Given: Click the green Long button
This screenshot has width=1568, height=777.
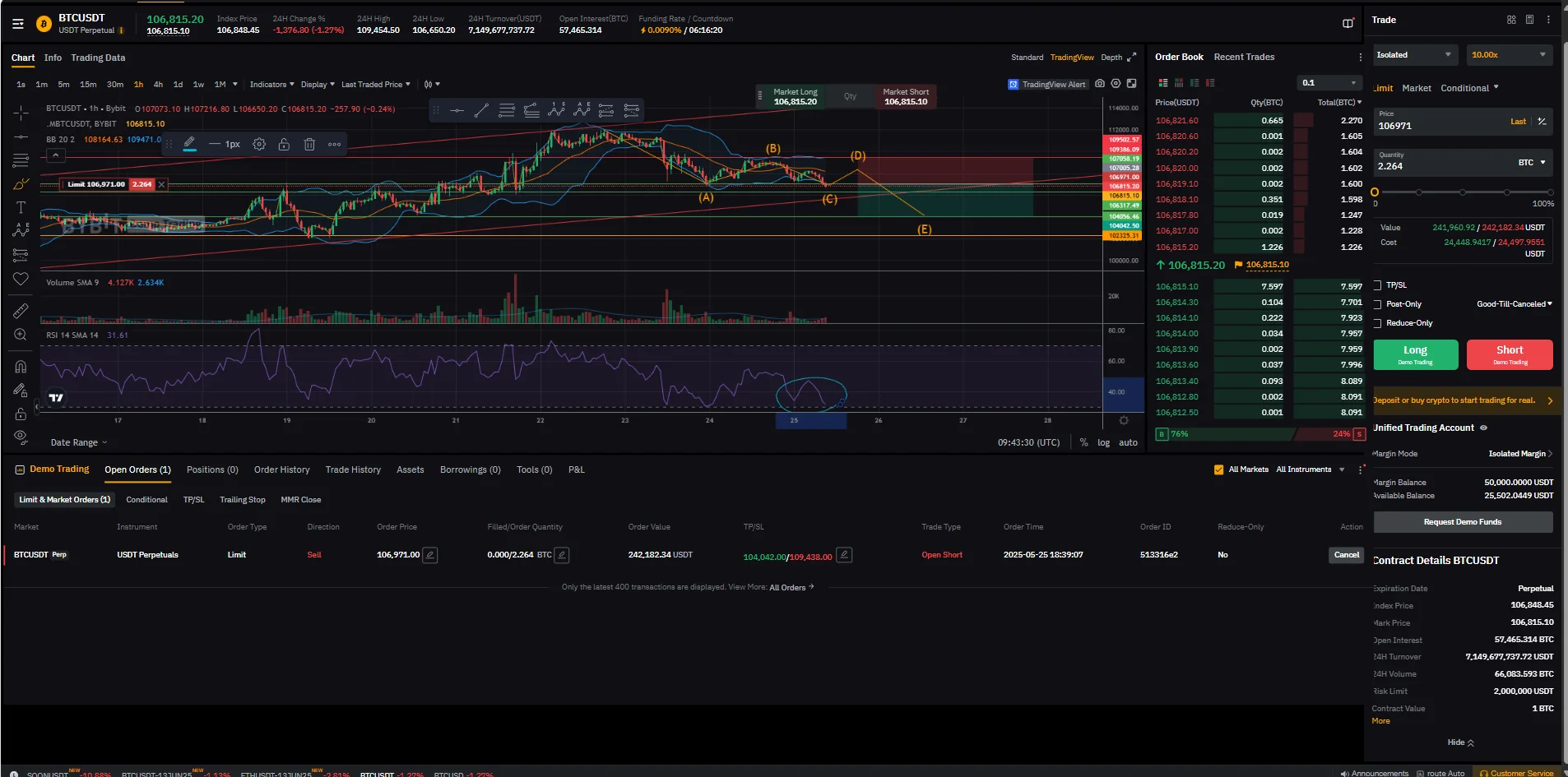Looking at the screenshot, I should 1415,354.
